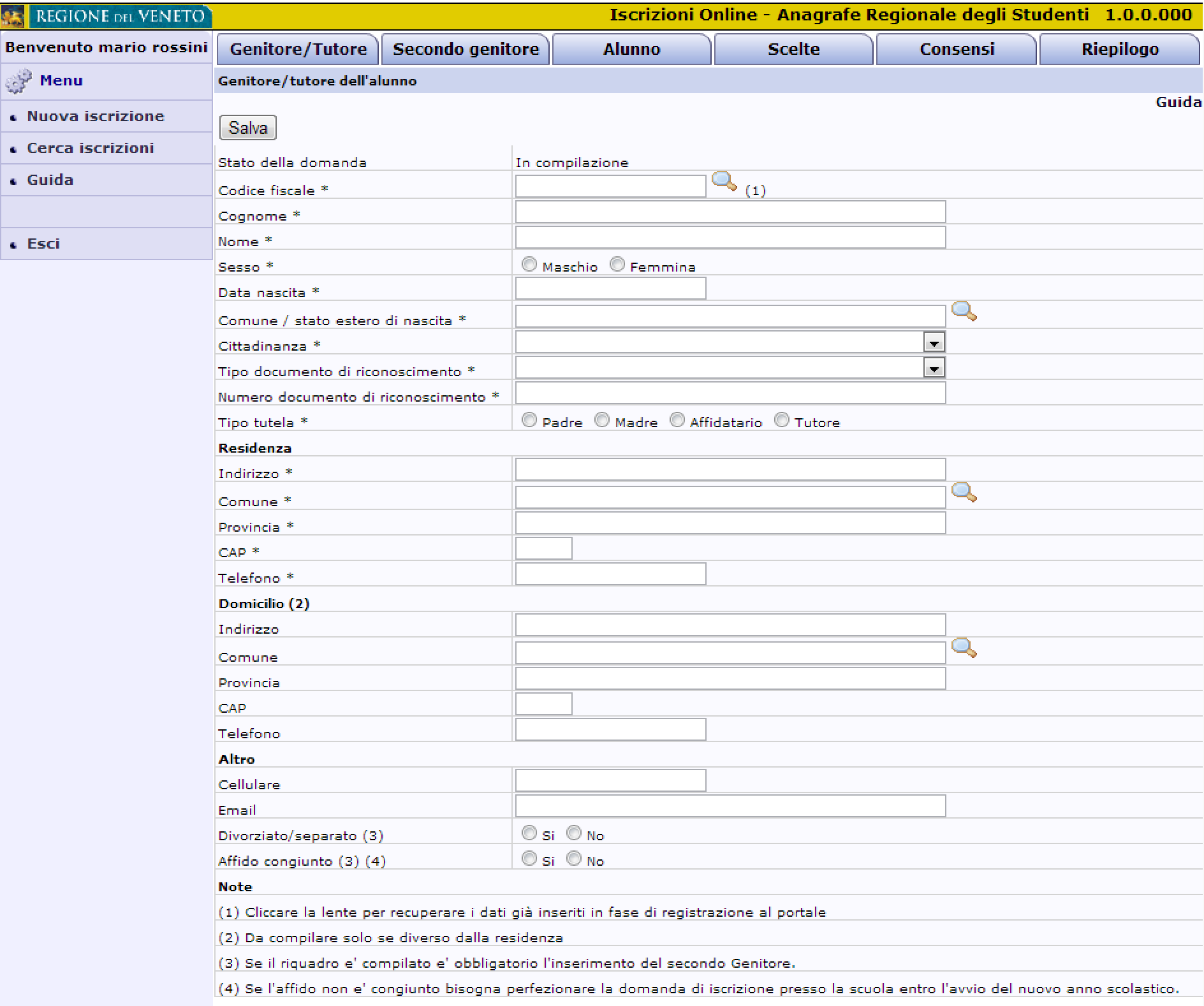Screen dimensions: 1204x1006
Task: Open birthplace Comune search magnifier
Action: pyautogui.click(x=964, y=312)
